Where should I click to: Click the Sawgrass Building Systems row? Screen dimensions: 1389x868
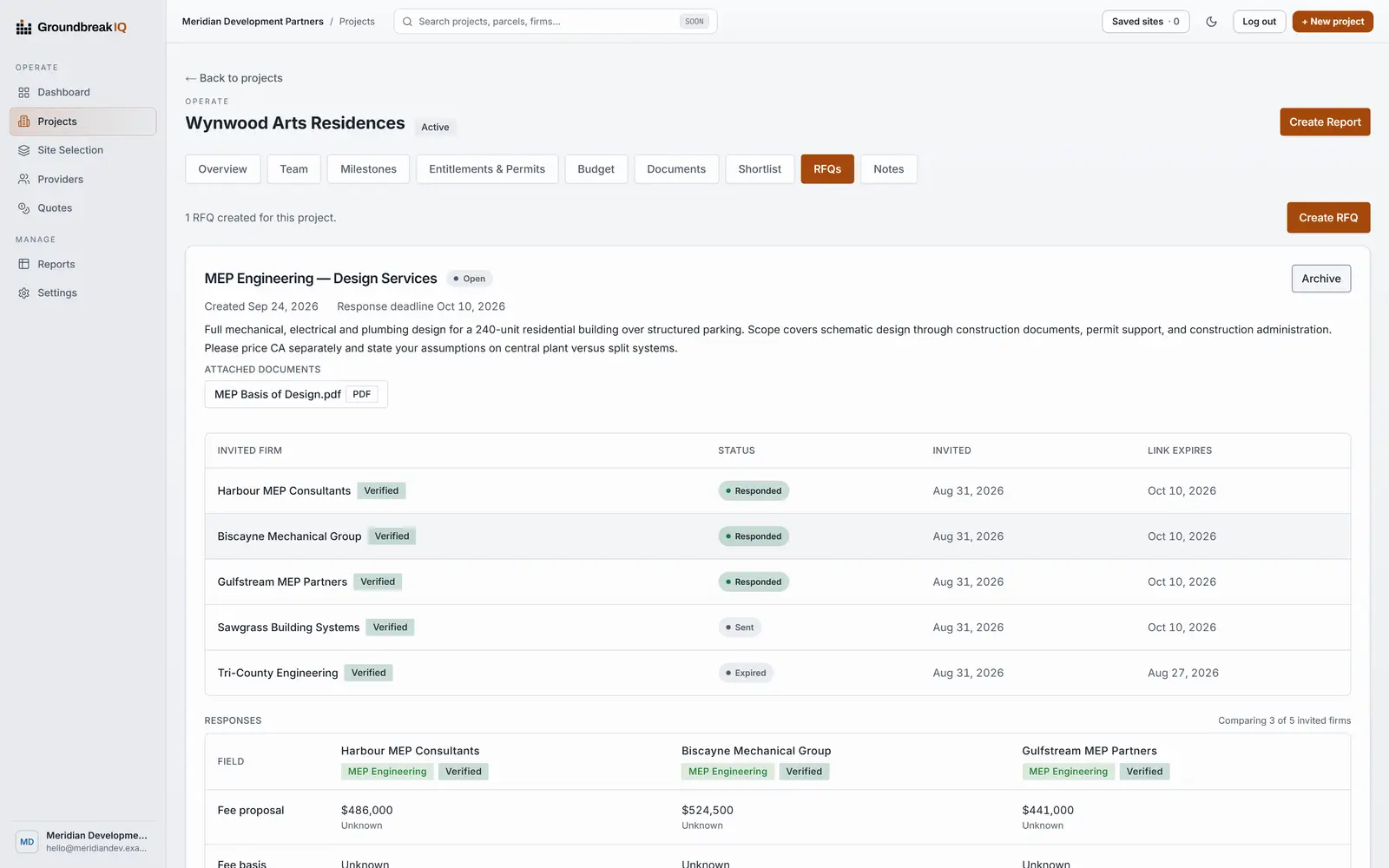[777, 628]
